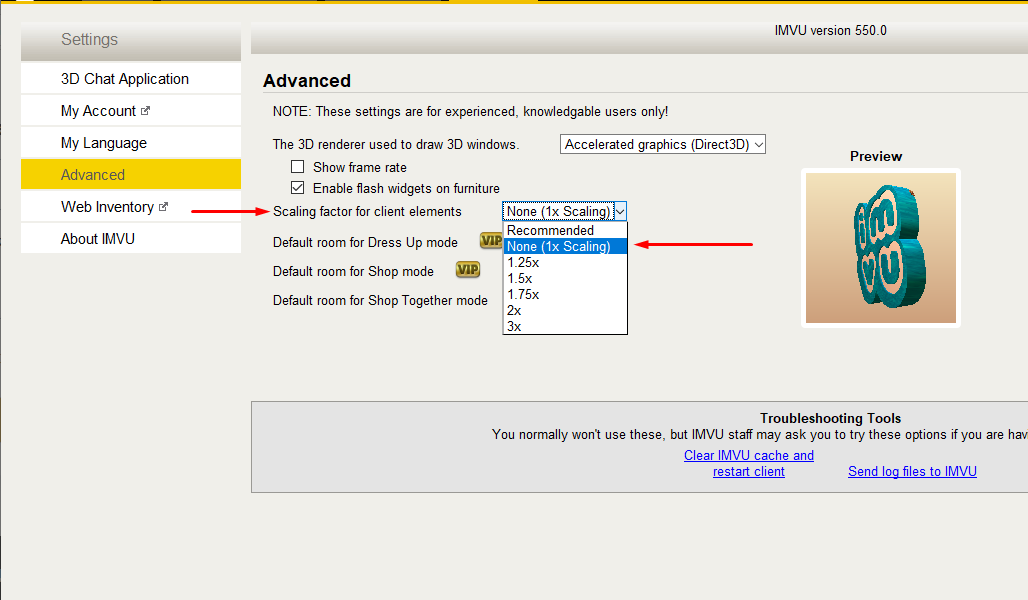Click VIP badge next to Dress Up mode

tap(491, 241)
